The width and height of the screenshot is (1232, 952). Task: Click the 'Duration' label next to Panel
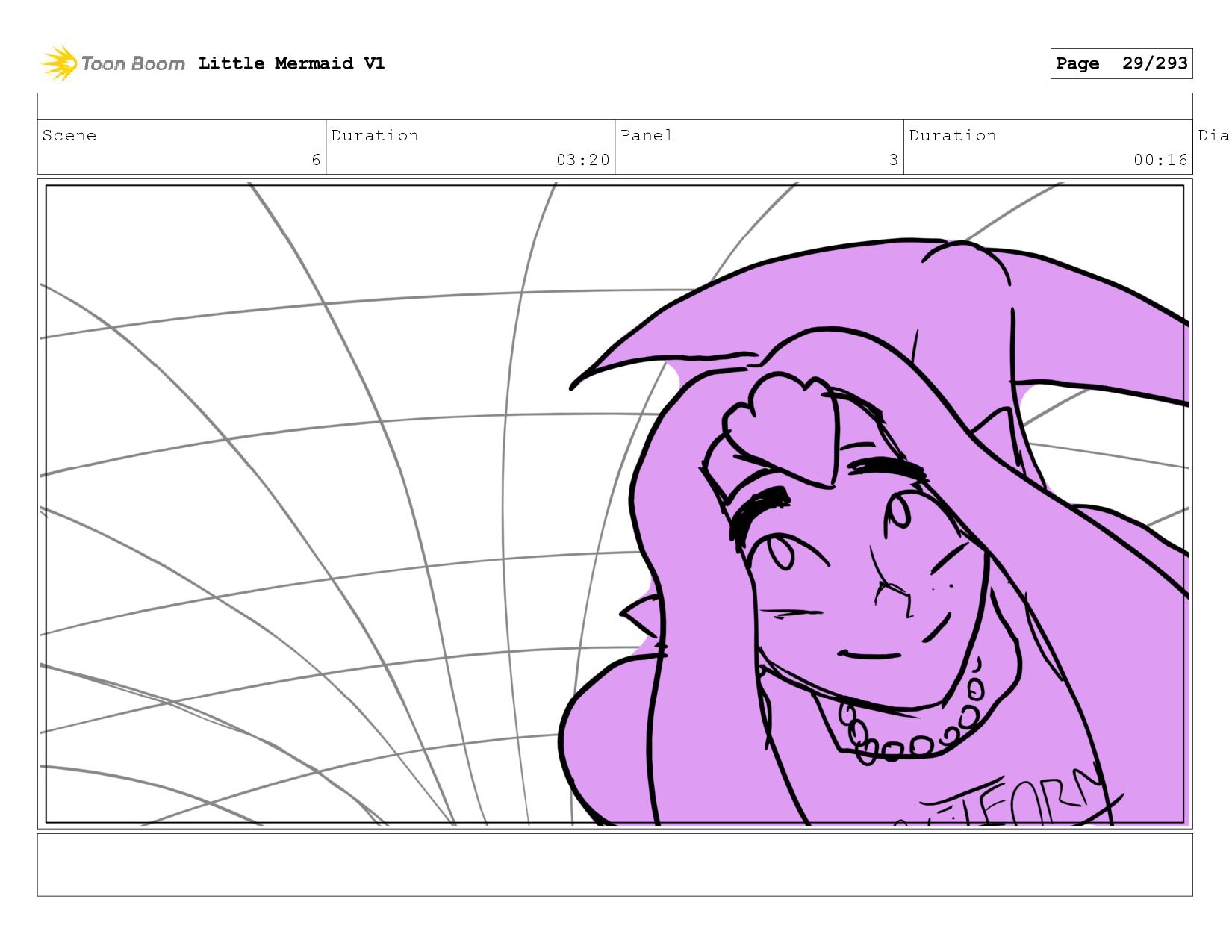point(953,135)
